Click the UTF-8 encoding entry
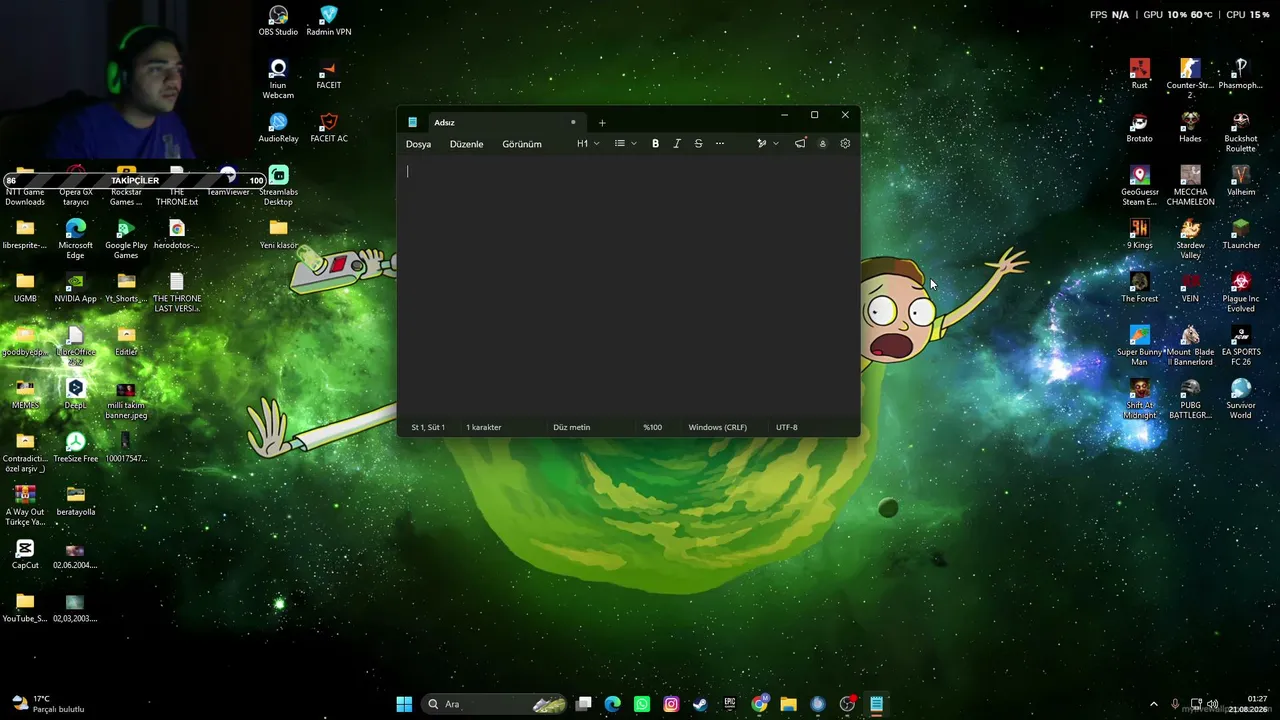 [x=787, y=428]
